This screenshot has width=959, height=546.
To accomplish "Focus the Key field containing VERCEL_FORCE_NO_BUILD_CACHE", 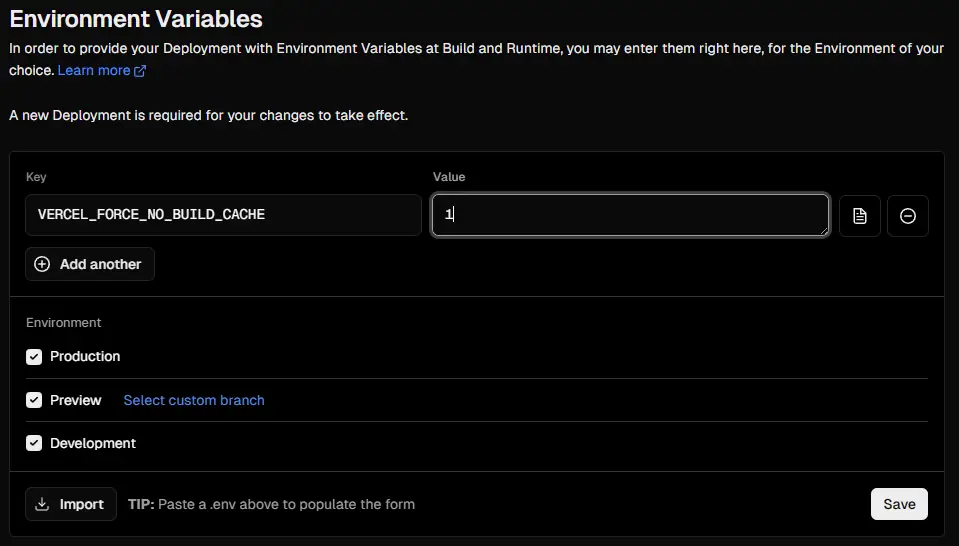I will point(223,215).
